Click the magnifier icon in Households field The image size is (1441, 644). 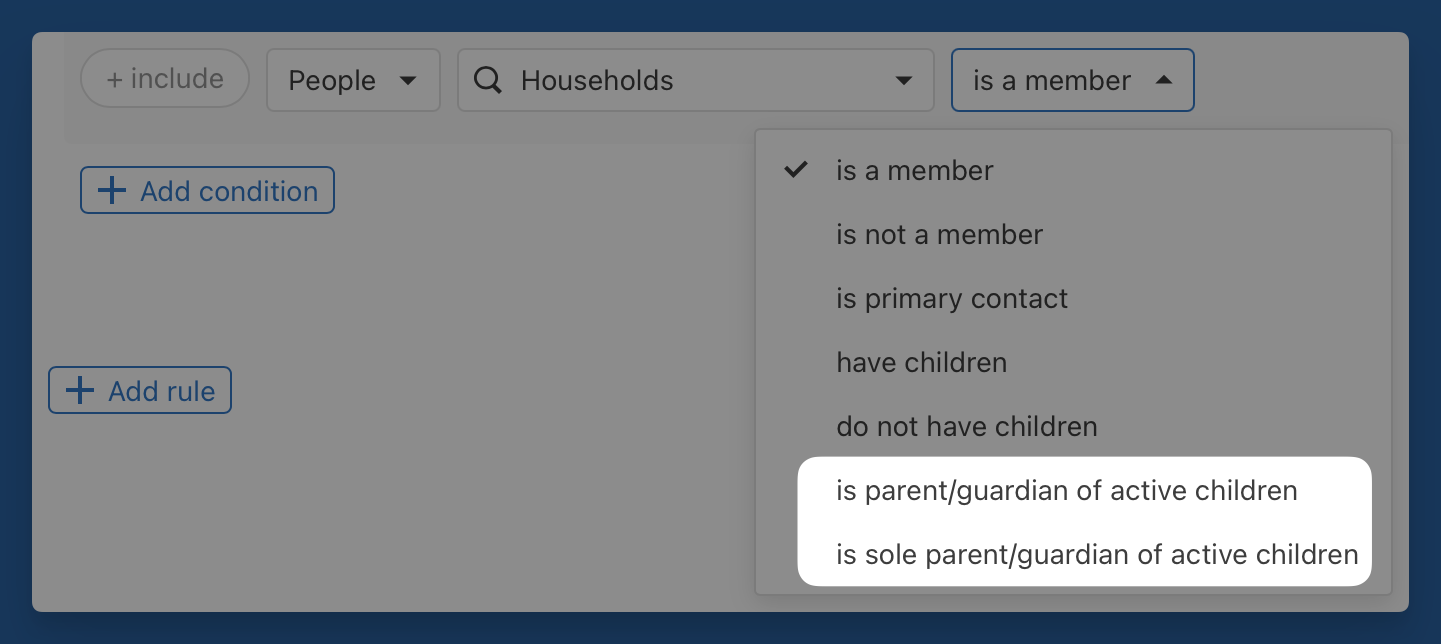point(487,81)
